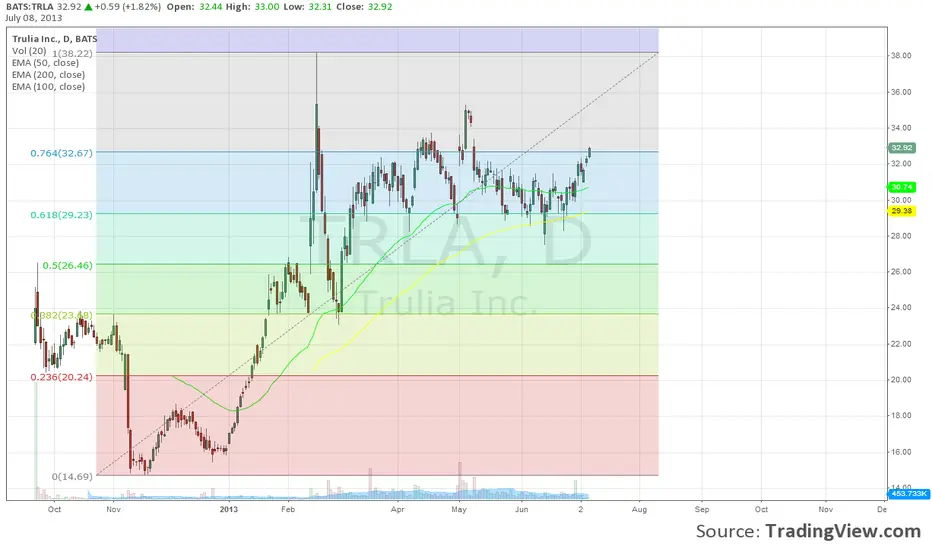Click the 28.00 price axis label
Image resolution: width=932 pixels, height=550 pixels.
(901, 236)
